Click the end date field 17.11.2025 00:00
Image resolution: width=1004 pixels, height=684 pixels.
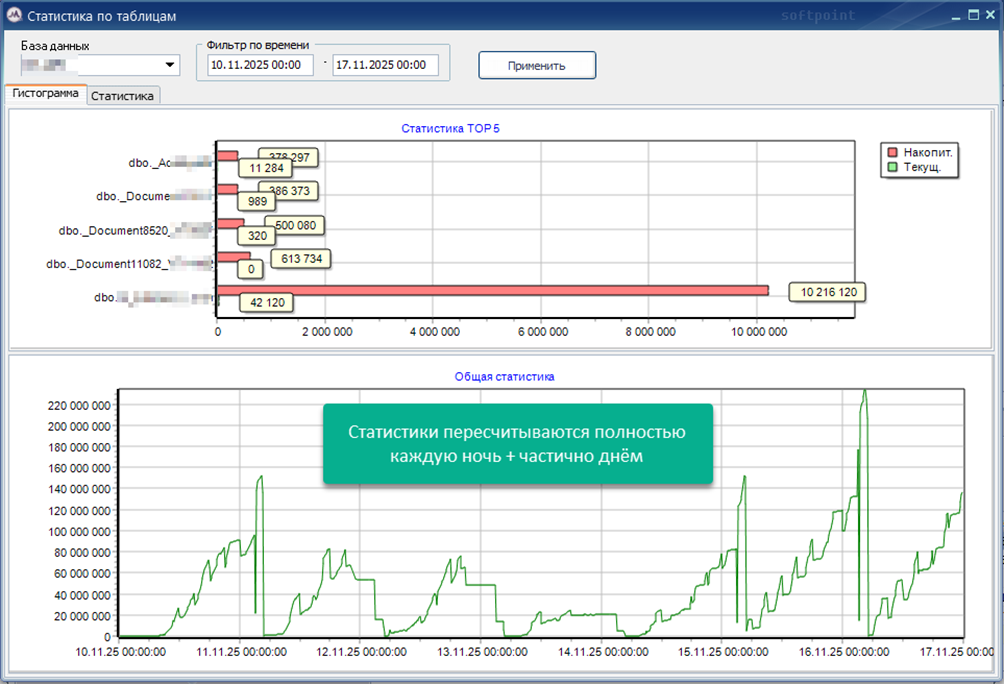click(385, 65)
